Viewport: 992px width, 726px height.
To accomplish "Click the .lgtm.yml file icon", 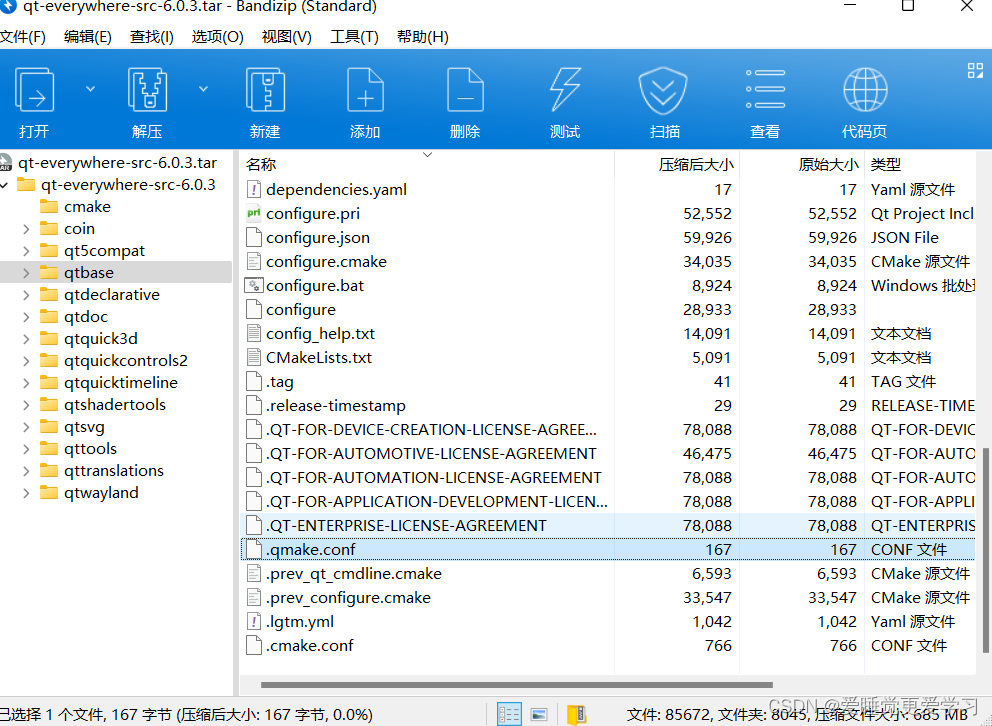I will click(254, 622).
